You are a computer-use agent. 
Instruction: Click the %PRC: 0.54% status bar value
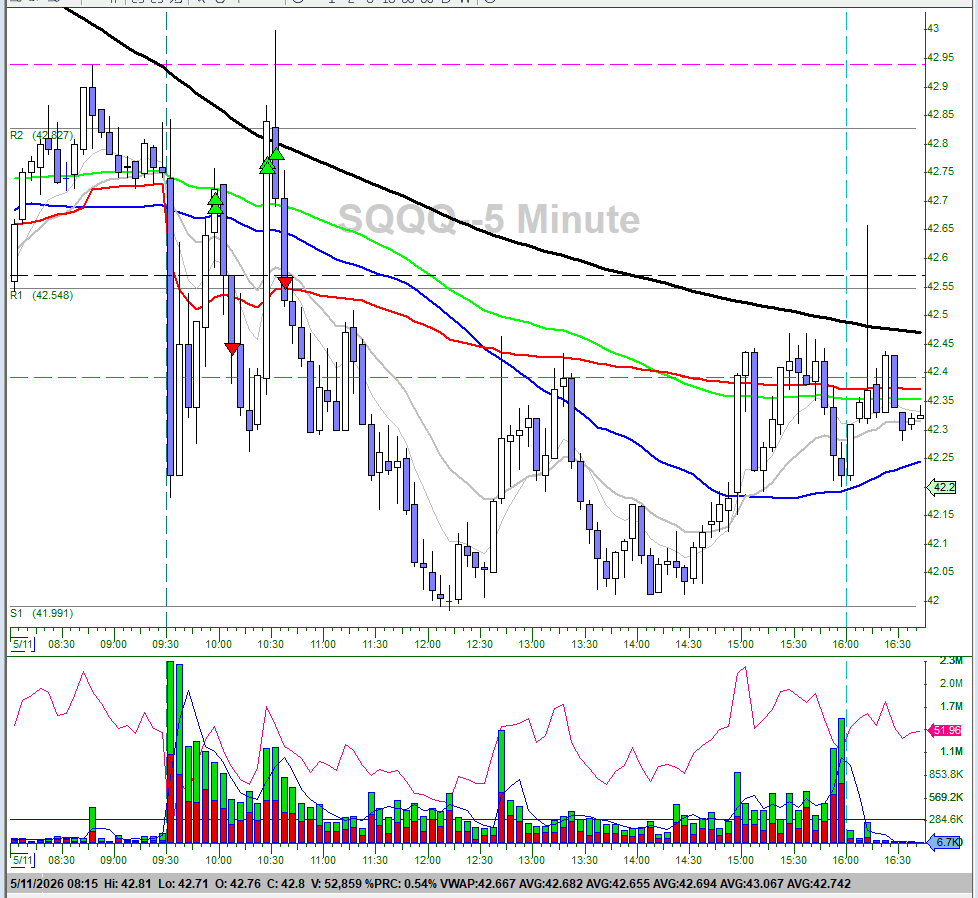401,884
